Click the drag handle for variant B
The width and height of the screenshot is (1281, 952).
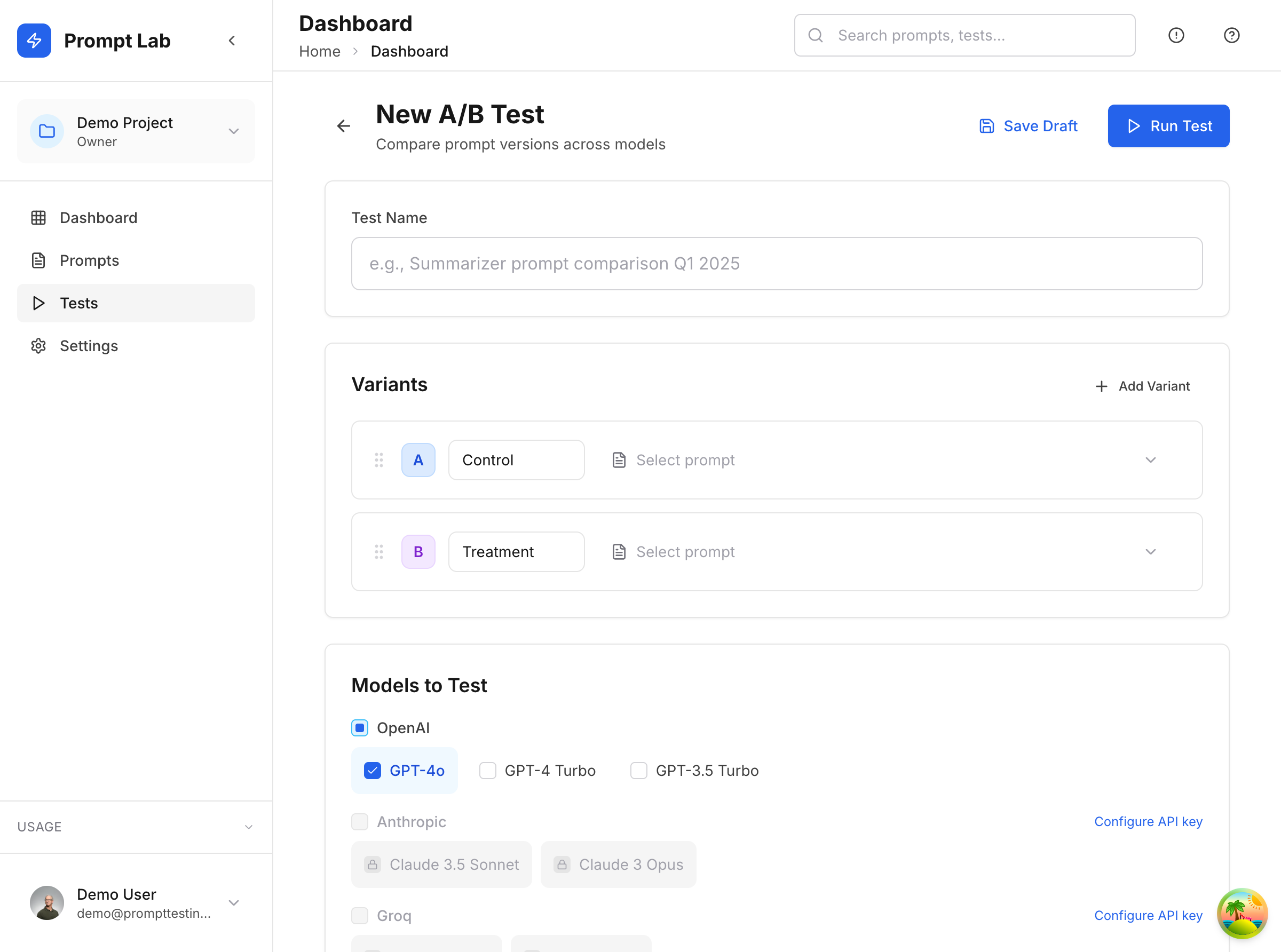pyautogui.click(x=378, y=551)
